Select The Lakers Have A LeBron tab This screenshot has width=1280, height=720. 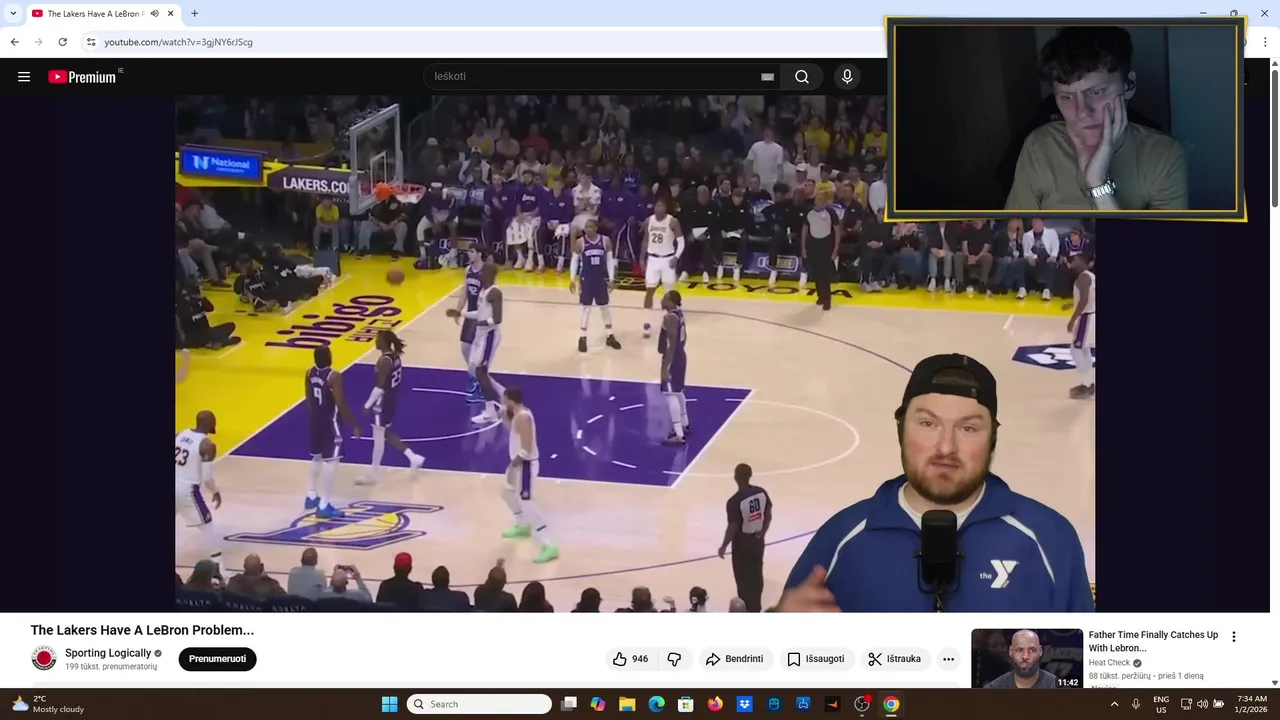click(96, 14)
